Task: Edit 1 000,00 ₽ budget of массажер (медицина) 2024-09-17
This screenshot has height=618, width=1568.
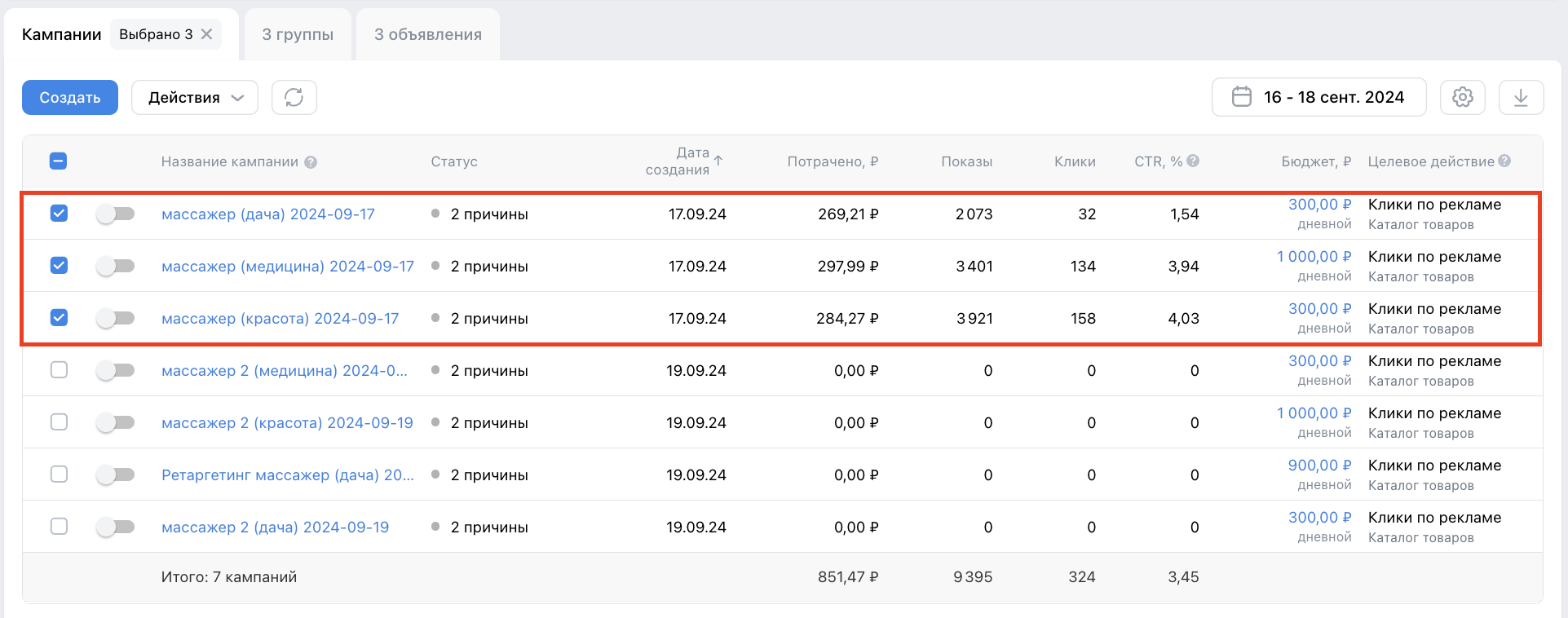Action: [x=1314, y=257]
